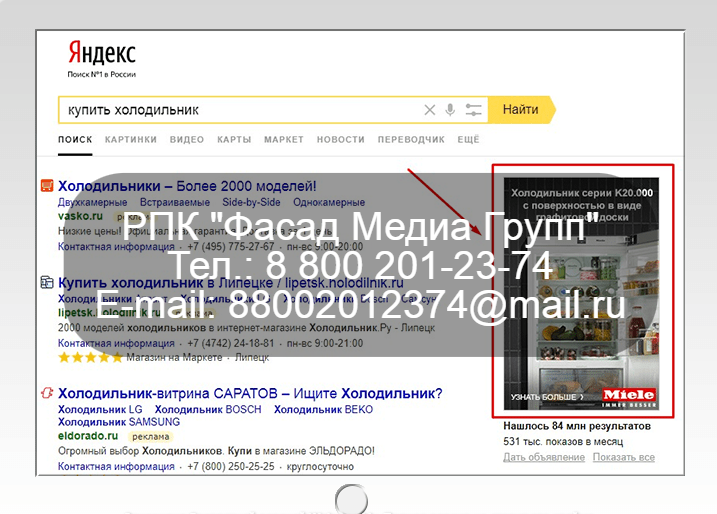Screen dimensions: 717x514
Task: Click the favicon next to Купить холодильник в Липецке
Action: pyautogui.click(x=46, y=283)
